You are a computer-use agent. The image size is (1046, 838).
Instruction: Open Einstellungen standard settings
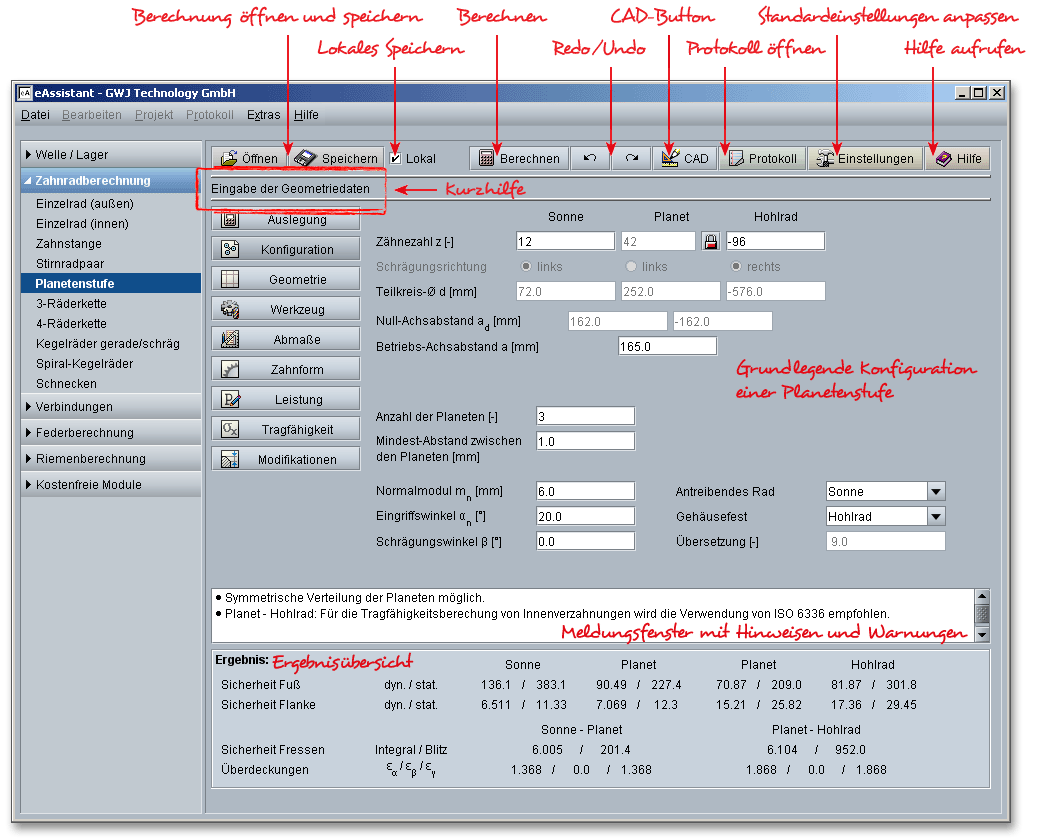pyautogui.click(x=864, y=158)
